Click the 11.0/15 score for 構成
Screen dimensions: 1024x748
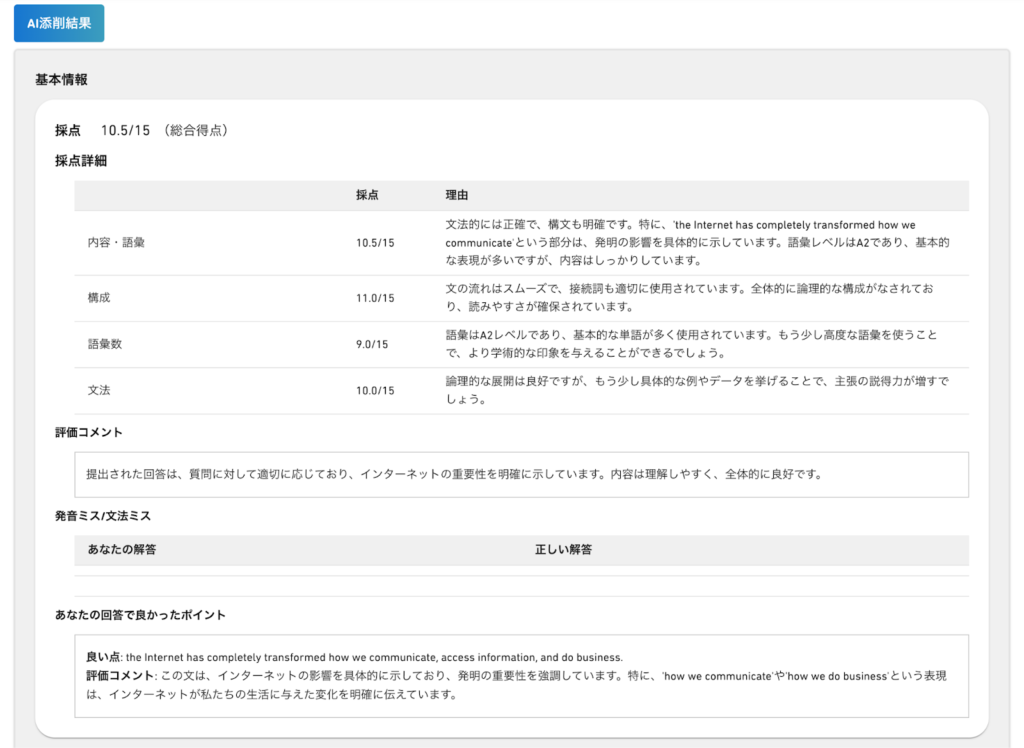[375, 298]
